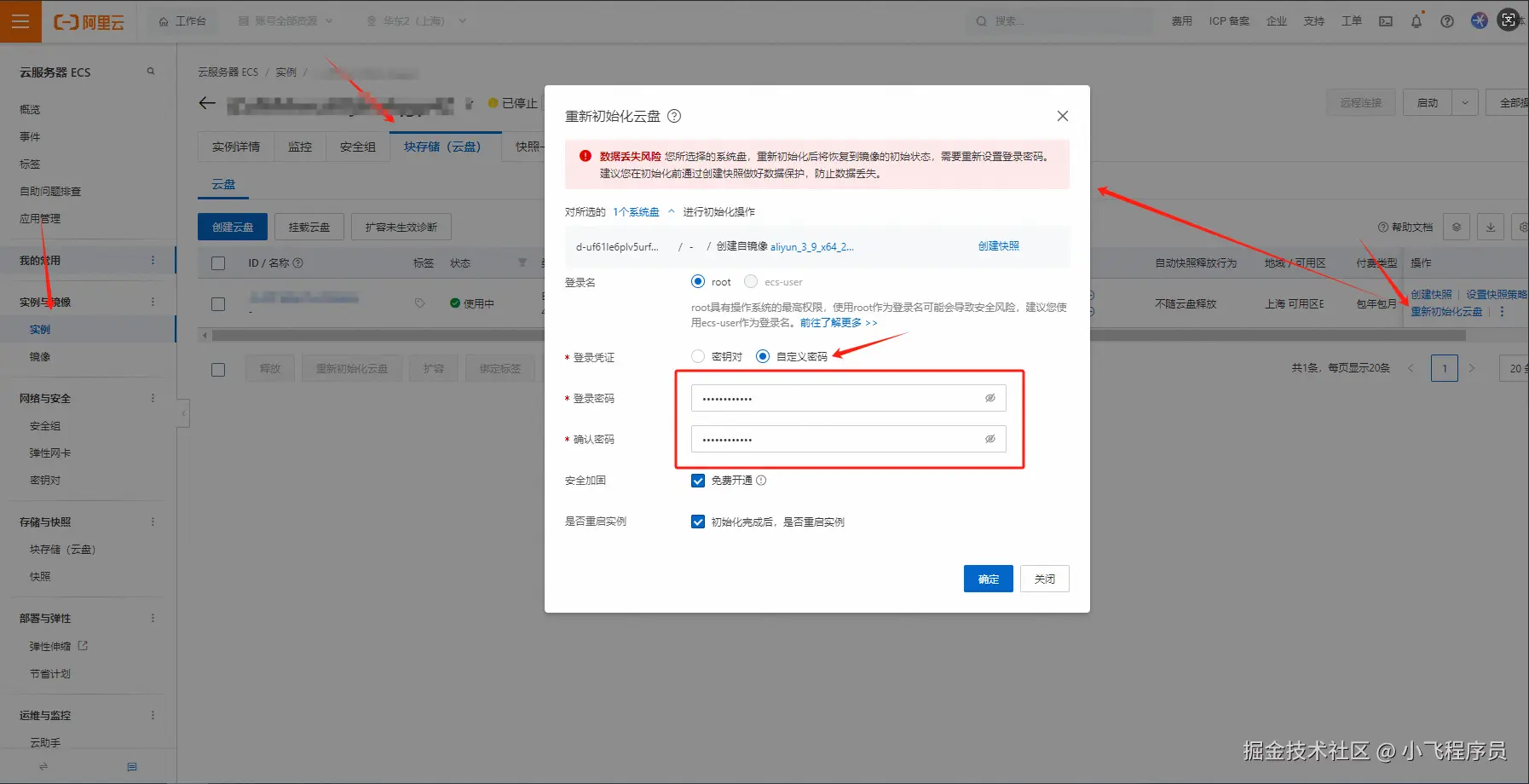This screenshot has width=1529, height=784.
Task: Click the 关闭 button in the dialog
Action: [x=1045, y=579]
